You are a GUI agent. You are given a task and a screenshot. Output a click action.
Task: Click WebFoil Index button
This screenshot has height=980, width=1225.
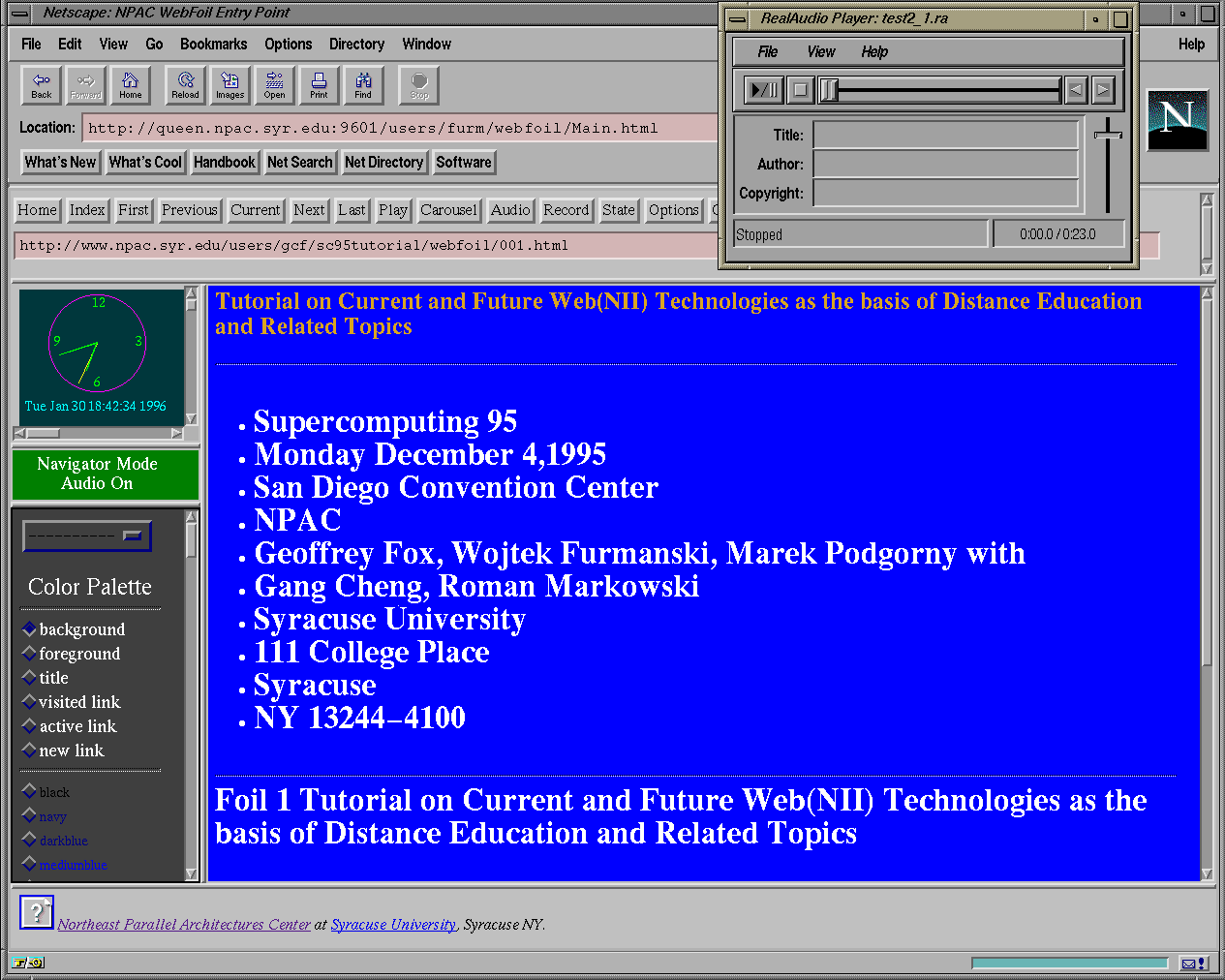pos(87,210)
